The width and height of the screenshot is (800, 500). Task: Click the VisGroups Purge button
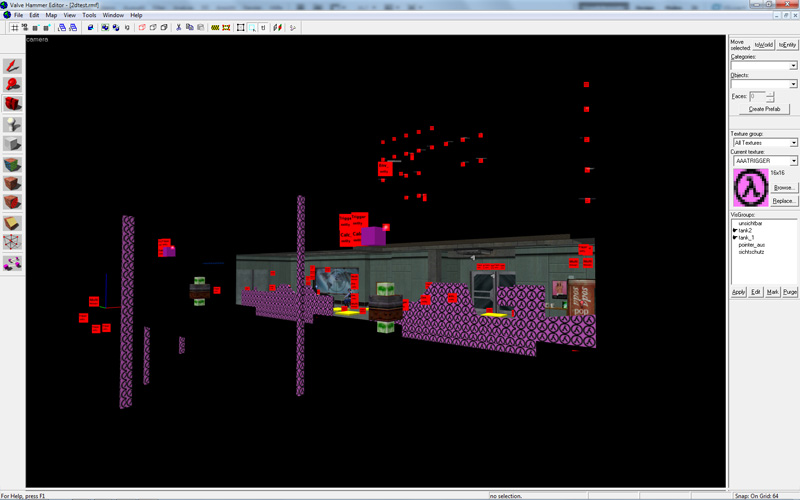tap(790, 292)
